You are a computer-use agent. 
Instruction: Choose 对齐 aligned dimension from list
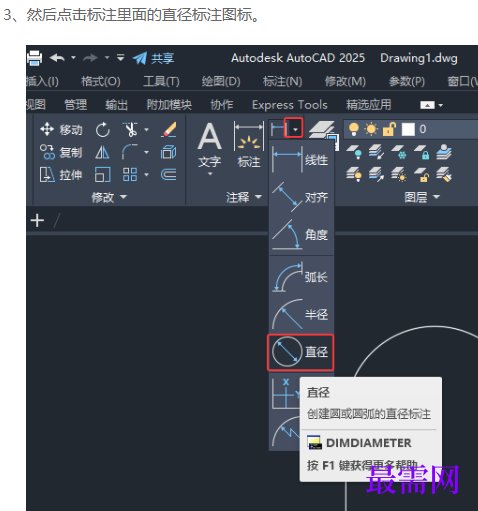[x=301, y=197]
